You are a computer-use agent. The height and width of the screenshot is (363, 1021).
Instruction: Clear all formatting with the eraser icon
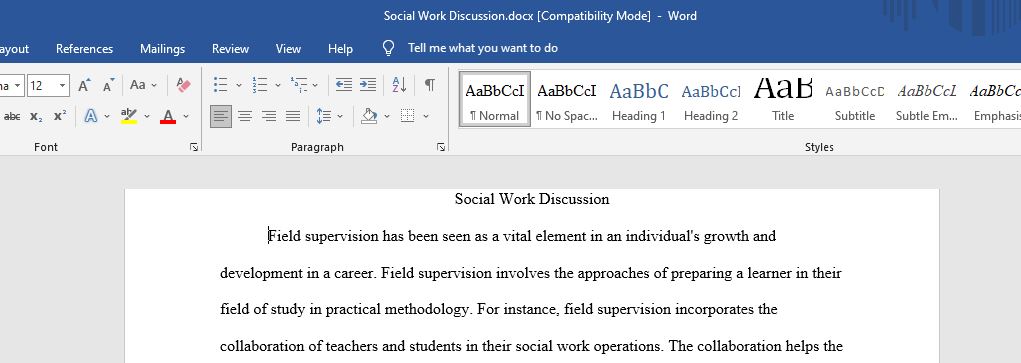(x=184, y=85)
